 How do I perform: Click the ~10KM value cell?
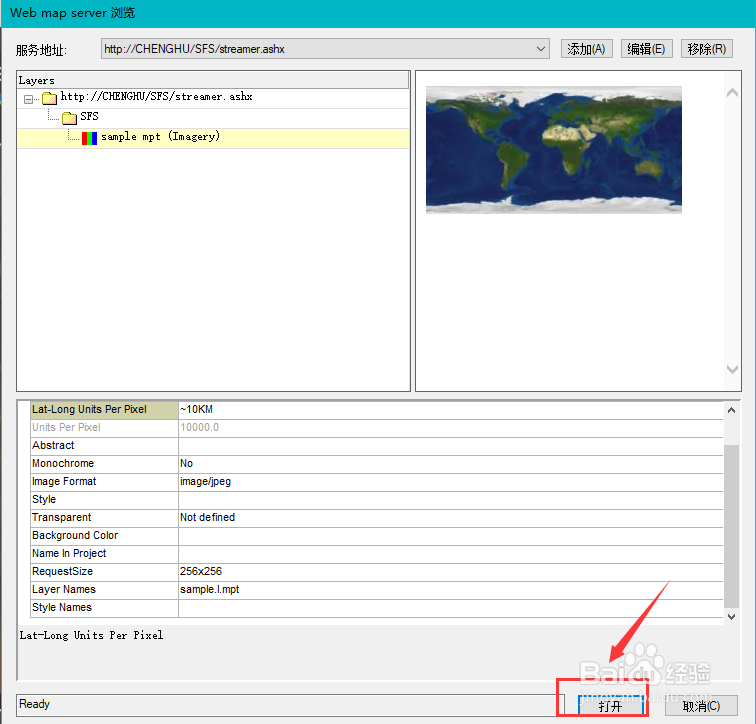[450, 409]
